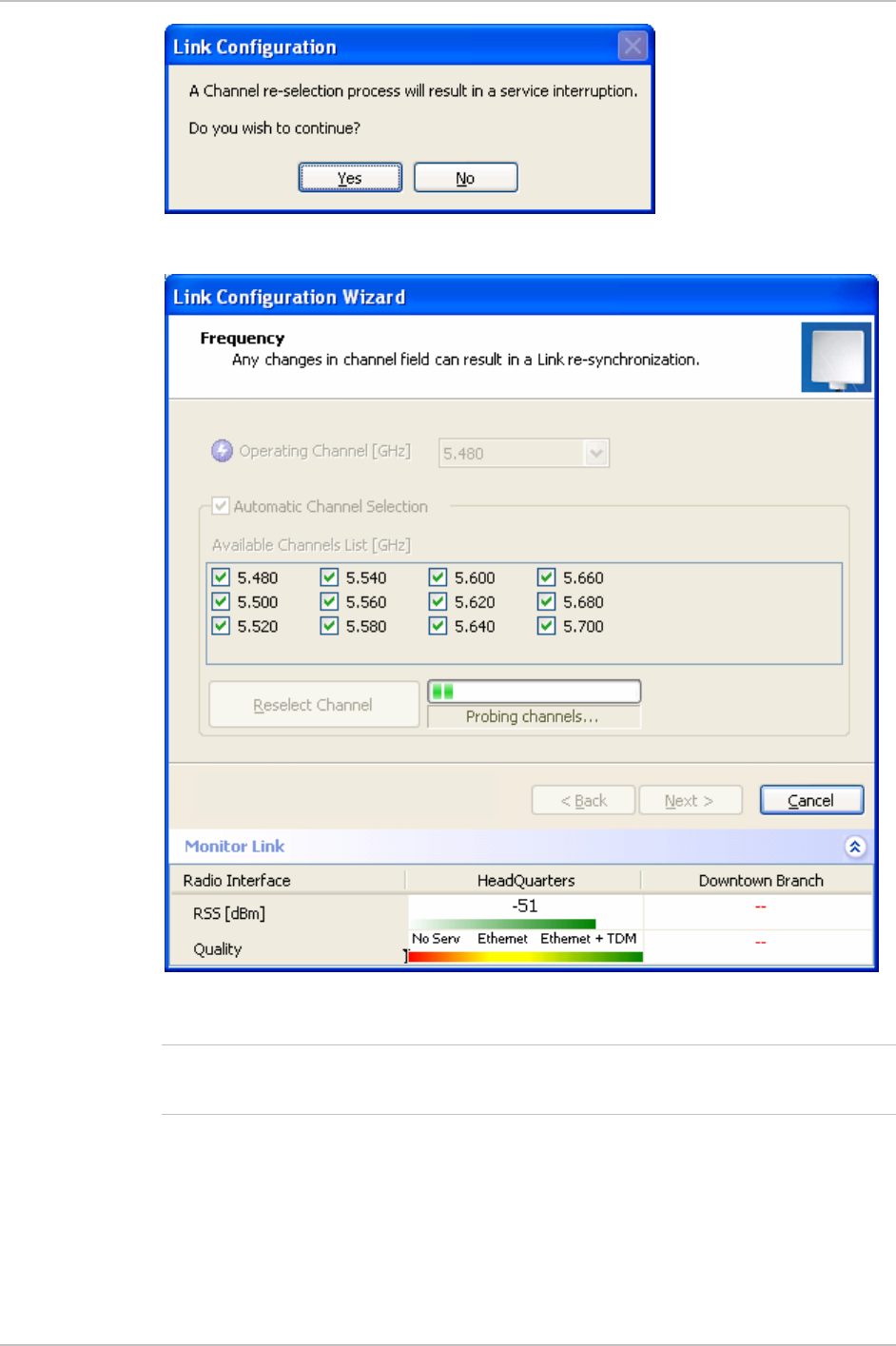Click the channel probing progress bar
Screen dimensions: 896x1346
pos(535,692)
